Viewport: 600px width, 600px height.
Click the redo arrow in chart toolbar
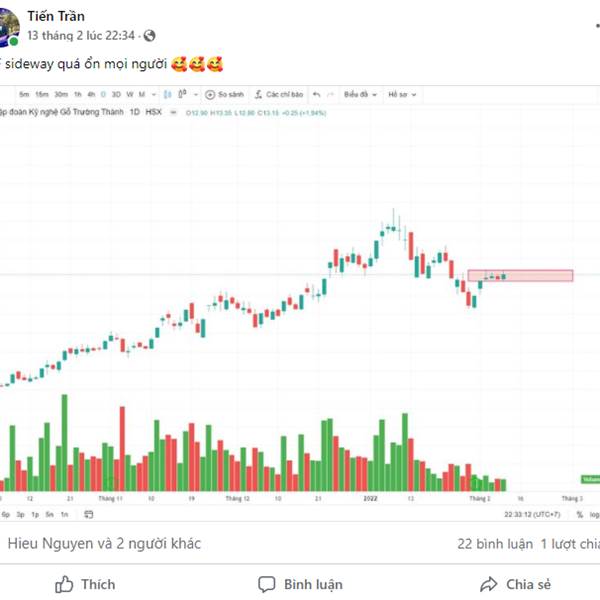pyautogui.click(x=330, y=94)
